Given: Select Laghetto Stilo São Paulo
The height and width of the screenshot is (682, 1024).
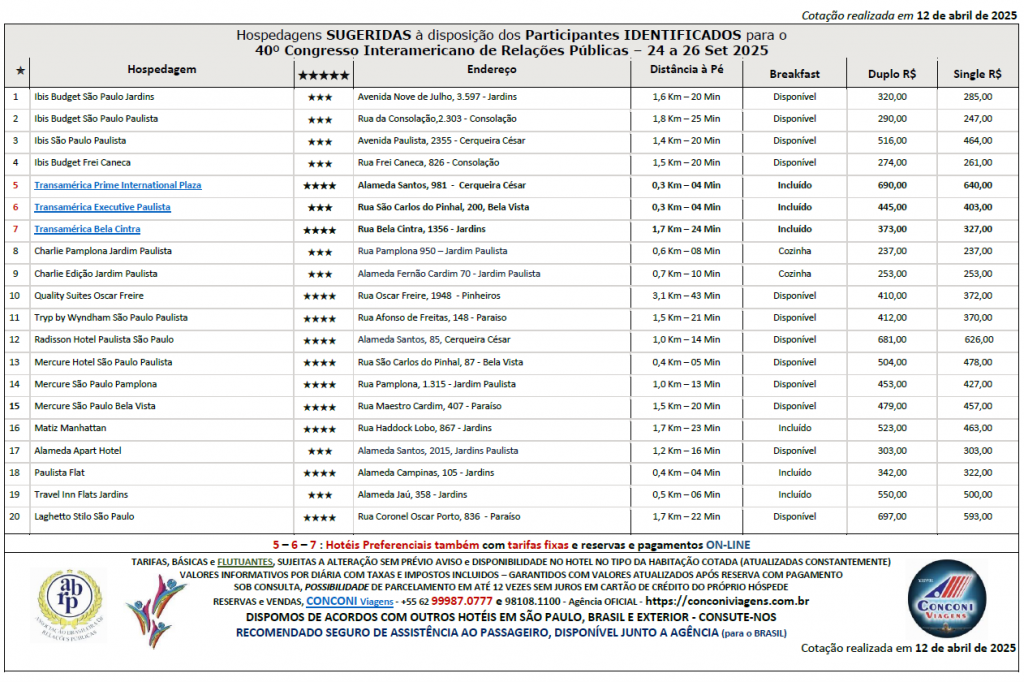Looking at the screenshot, I should 84,516.
